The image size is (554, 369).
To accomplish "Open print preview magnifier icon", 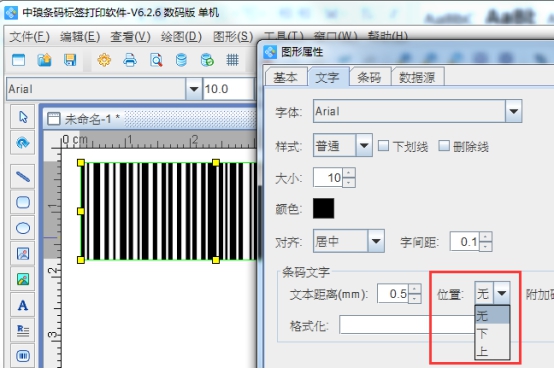I will [x=156, y=60].
